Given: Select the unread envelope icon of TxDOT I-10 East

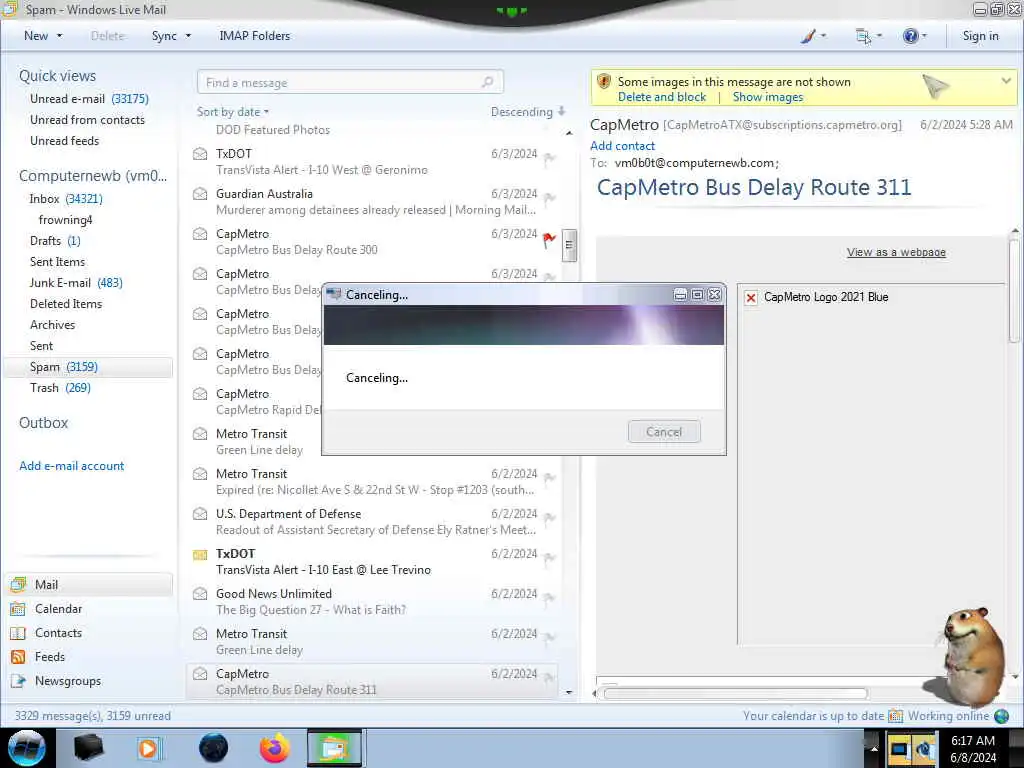Looking at the screenshot, I should pyautogui.click(x=200, y=554).
